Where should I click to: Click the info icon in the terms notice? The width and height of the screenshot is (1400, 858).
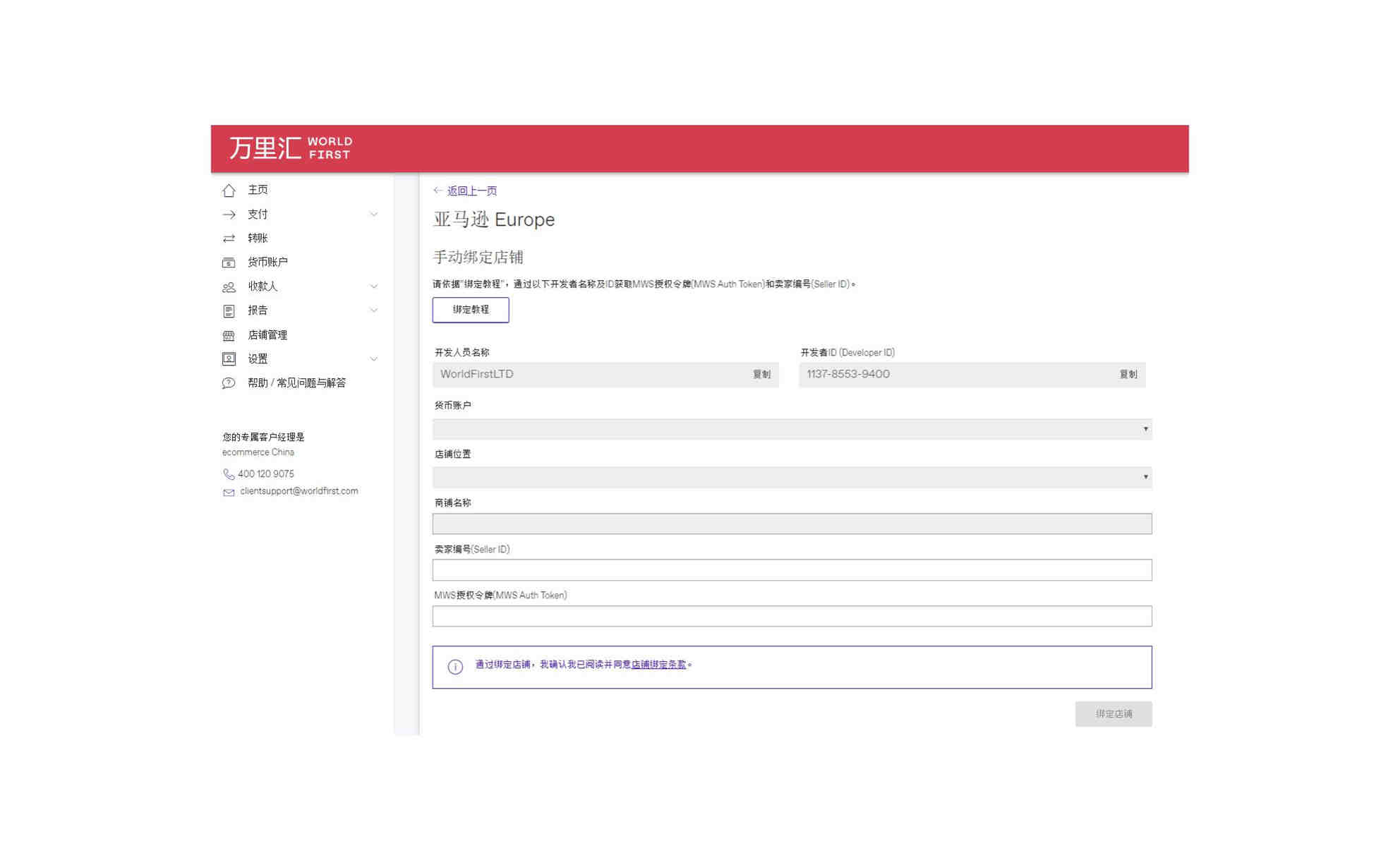455,667
